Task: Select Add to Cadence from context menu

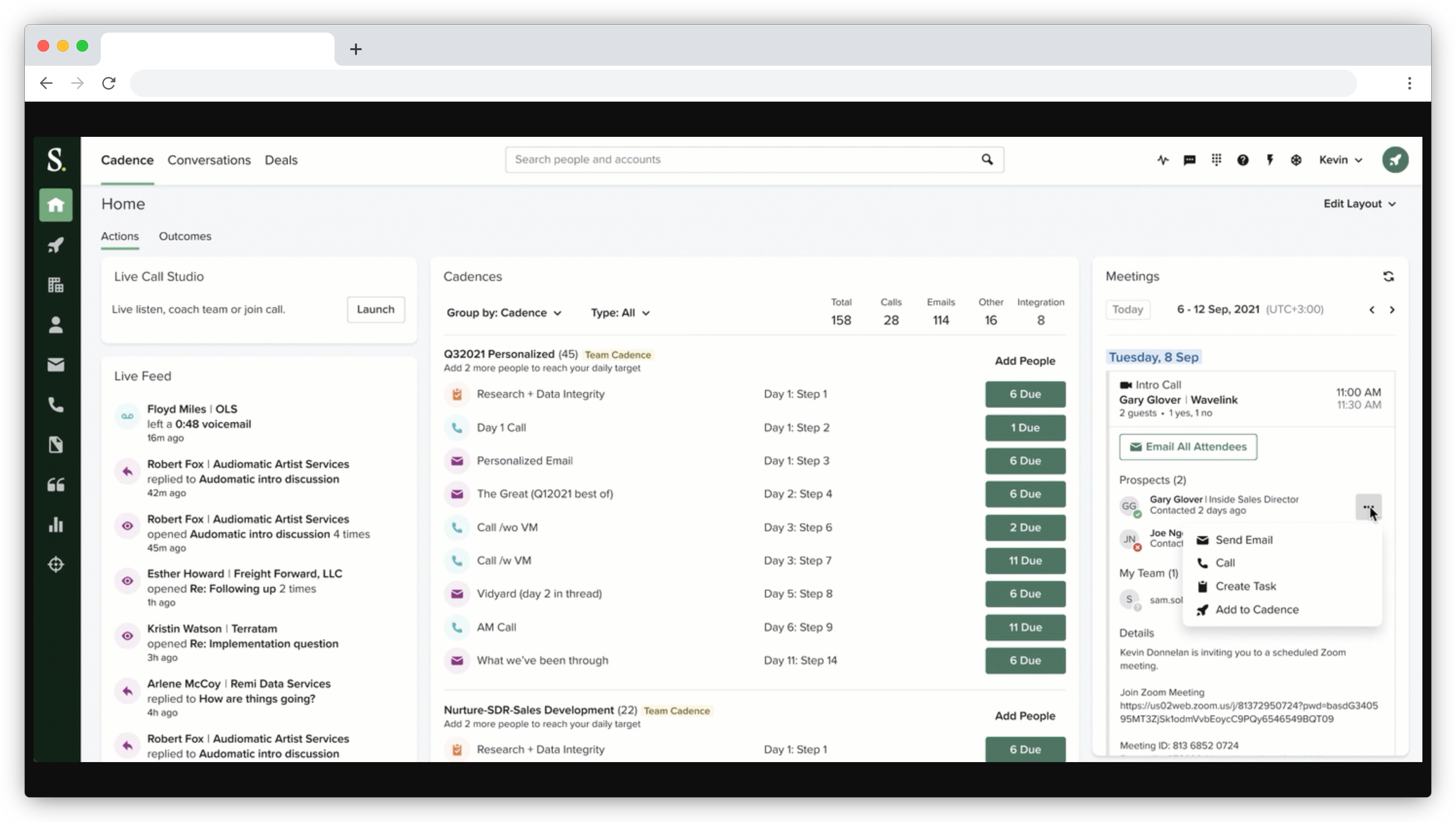Action: point(1257,609)
